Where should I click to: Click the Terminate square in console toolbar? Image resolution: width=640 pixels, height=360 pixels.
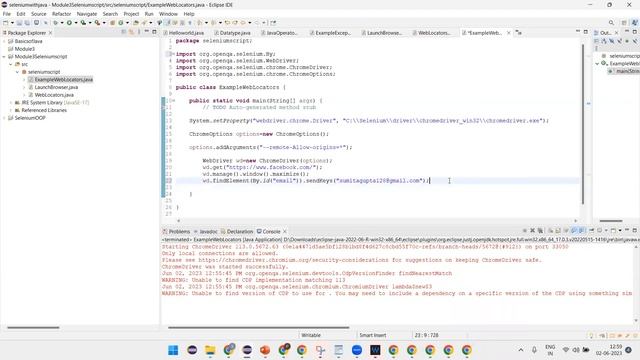point(525,231)
